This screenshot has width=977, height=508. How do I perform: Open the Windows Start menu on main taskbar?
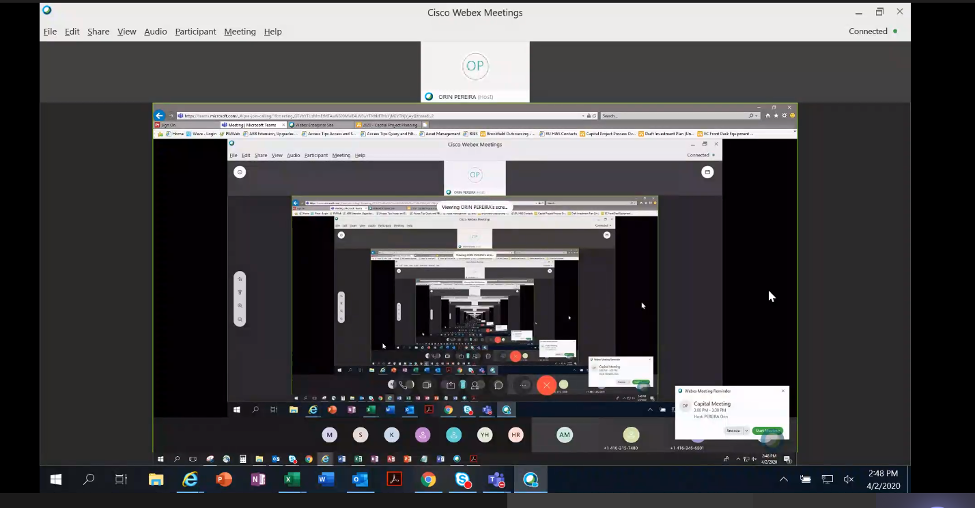pos(55,479)
